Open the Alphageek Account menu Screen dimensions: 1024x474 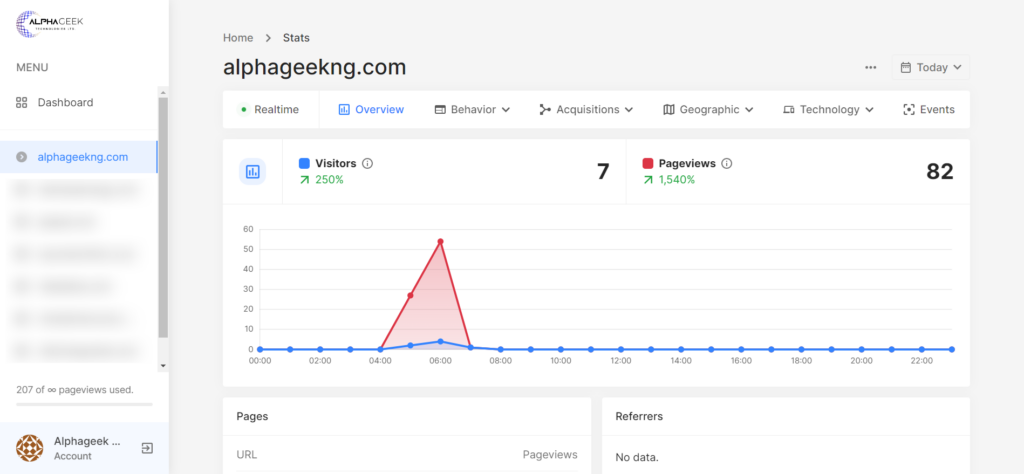88,449
